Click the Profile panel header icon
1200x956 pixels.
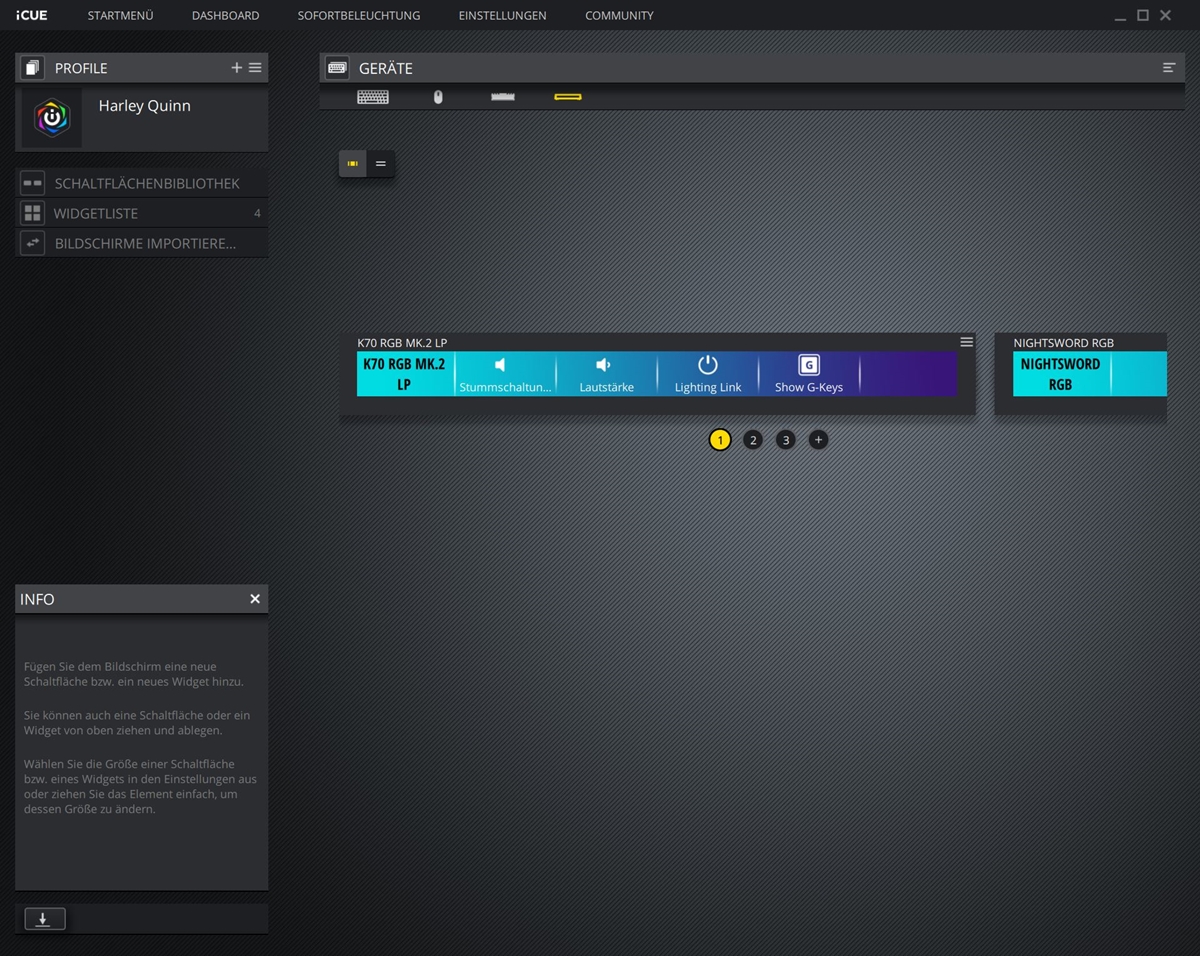tap(32, 68)
